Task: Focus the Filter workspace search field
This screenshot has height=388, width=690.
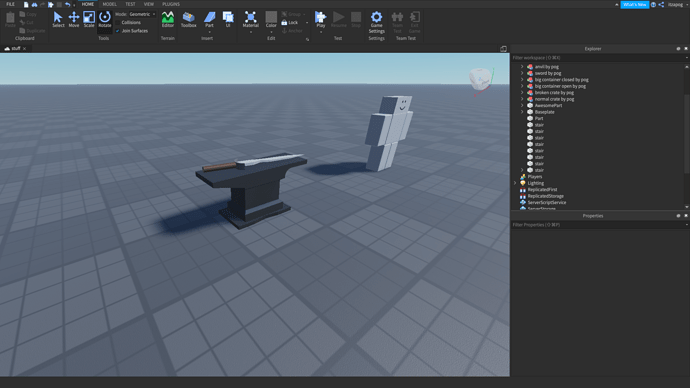Action: point(598,58)
